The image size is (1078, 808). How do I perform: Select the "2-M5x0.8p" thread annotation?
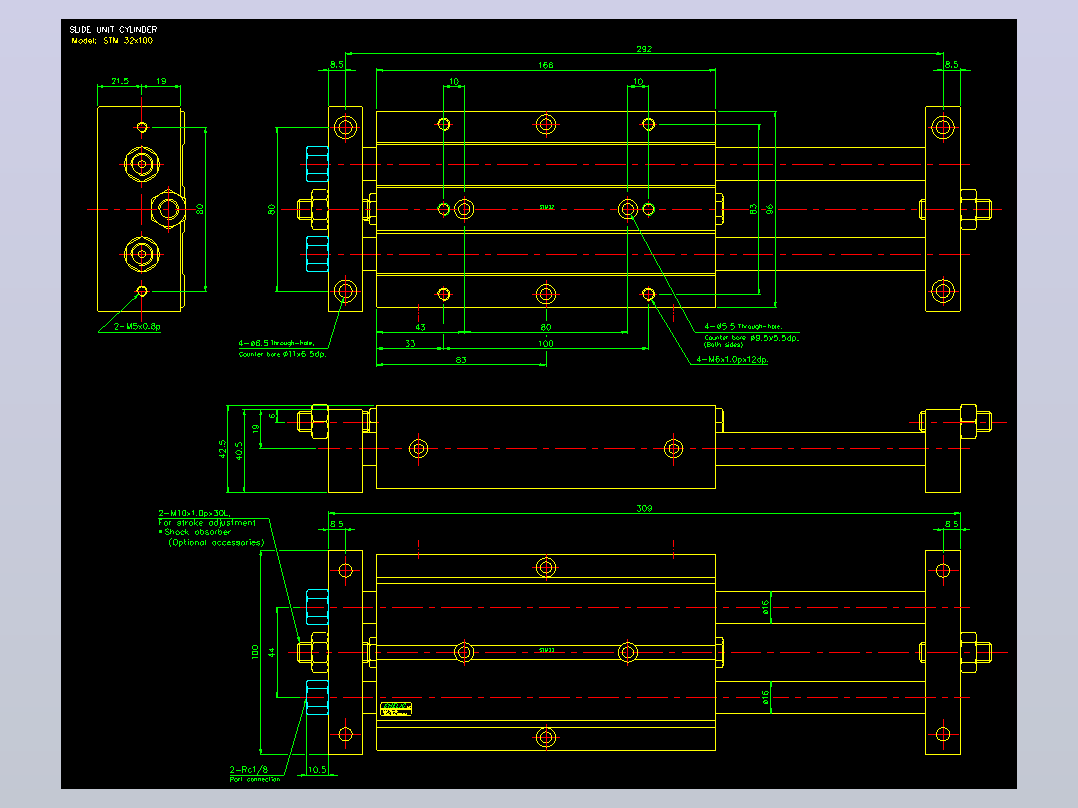click(137, 327)
